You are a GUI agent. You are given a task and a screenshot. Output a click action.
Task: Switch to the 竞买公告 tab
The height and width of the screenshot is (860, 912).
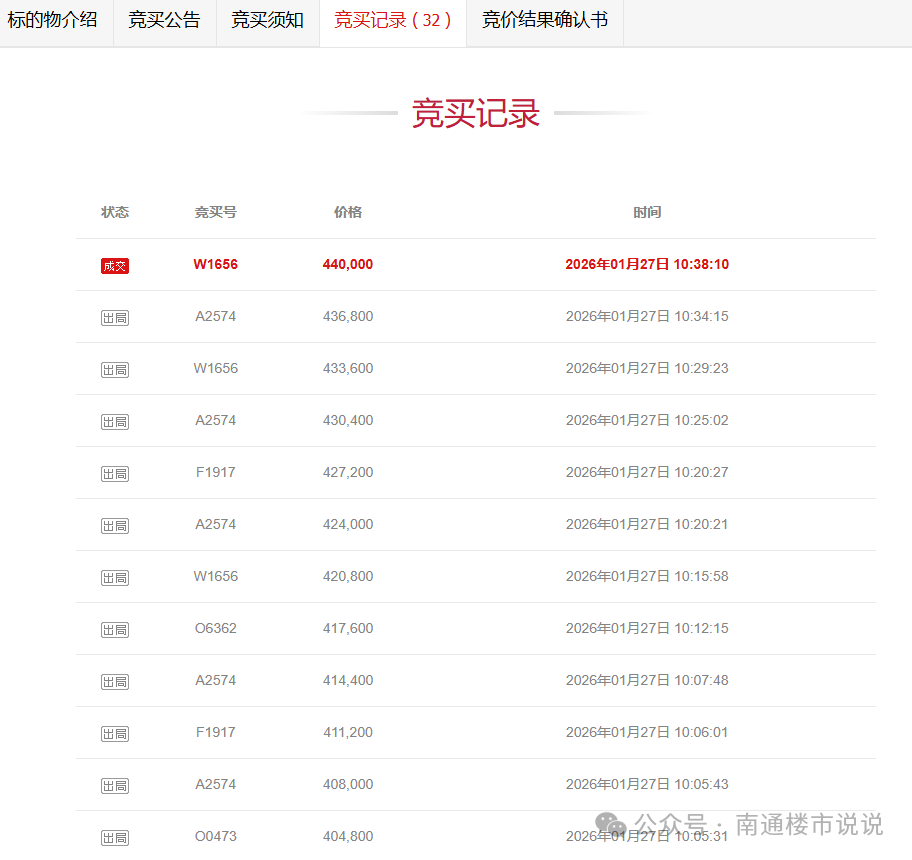pyautogui.click(x=164, y=20)
